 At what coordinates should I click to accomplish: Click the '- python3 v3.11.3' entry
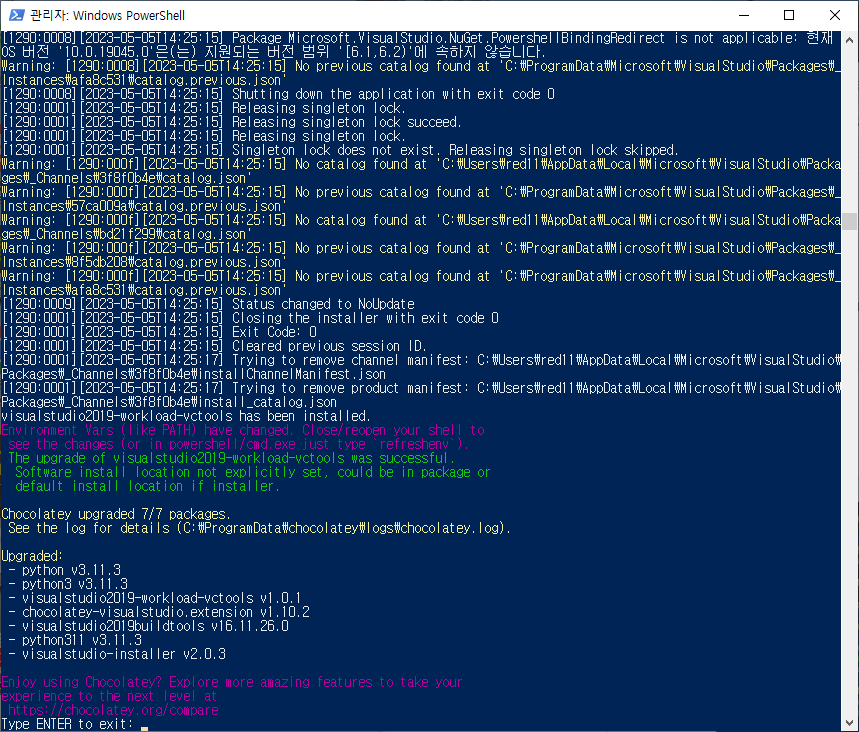68,584
